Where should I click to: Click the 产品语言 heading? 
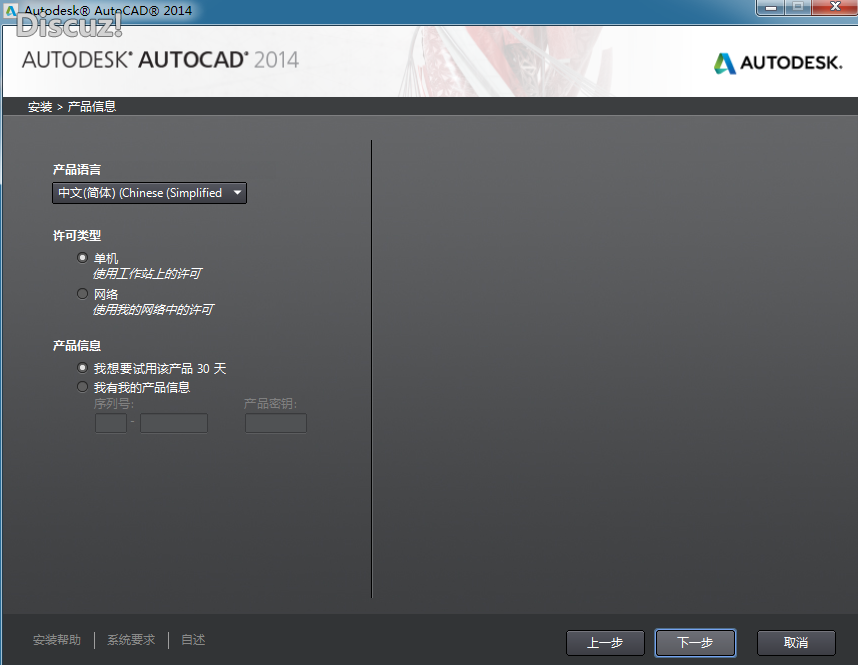coord(77,170)
